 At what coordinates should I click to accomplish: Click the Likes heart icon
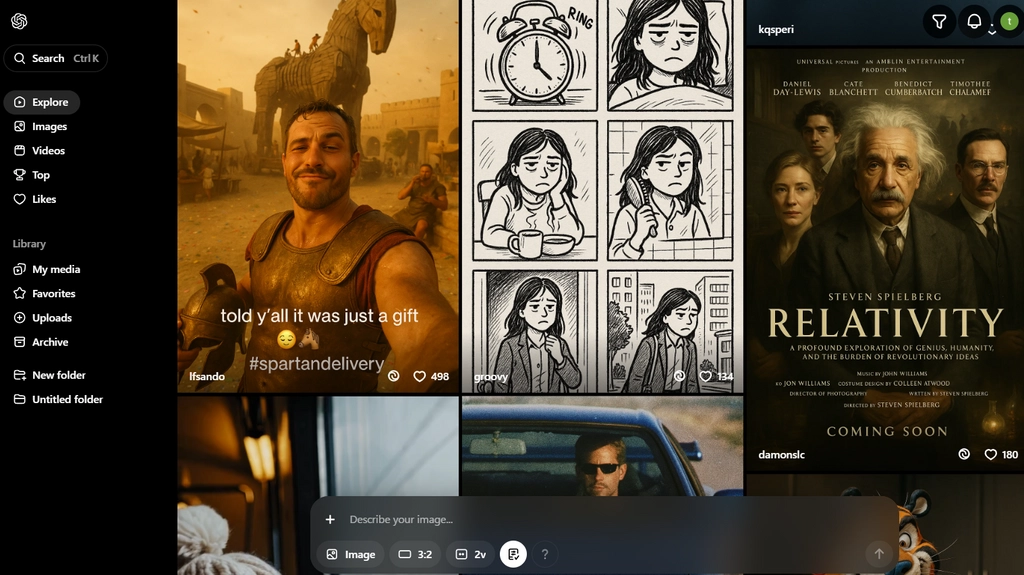pos(20,199)
